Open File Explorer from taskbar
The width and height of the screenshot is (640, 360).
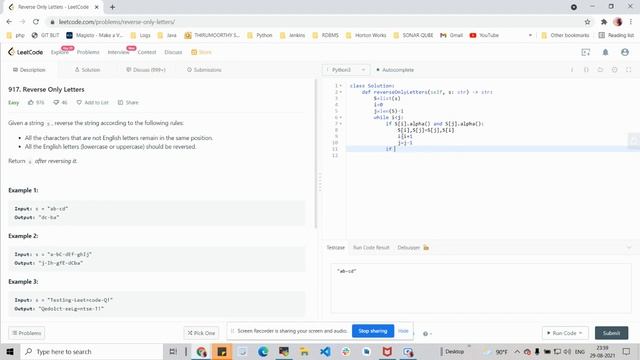(x=304, y=351)
